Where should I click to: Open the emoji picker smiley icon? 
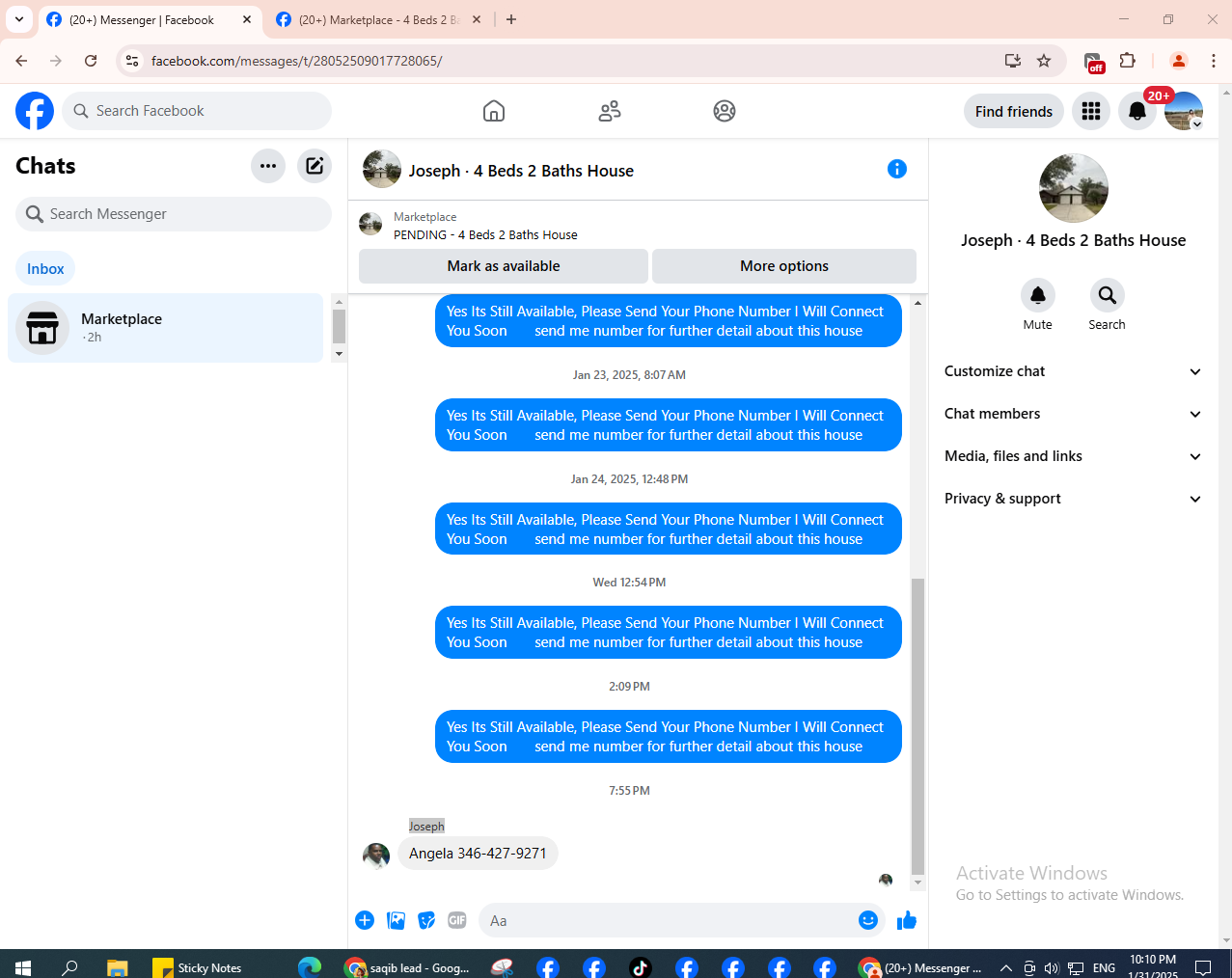click(x=868, y=920)
